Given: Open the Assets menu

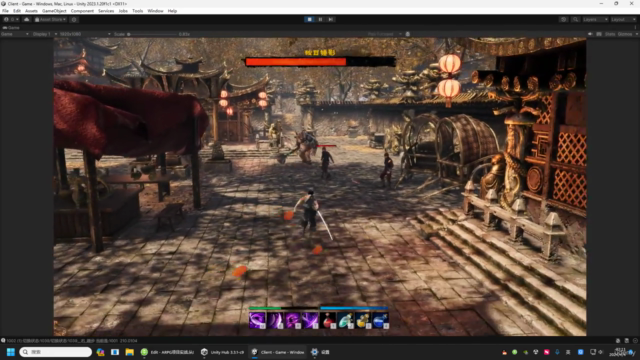Looking at the screenshot, I should [31, 11].
